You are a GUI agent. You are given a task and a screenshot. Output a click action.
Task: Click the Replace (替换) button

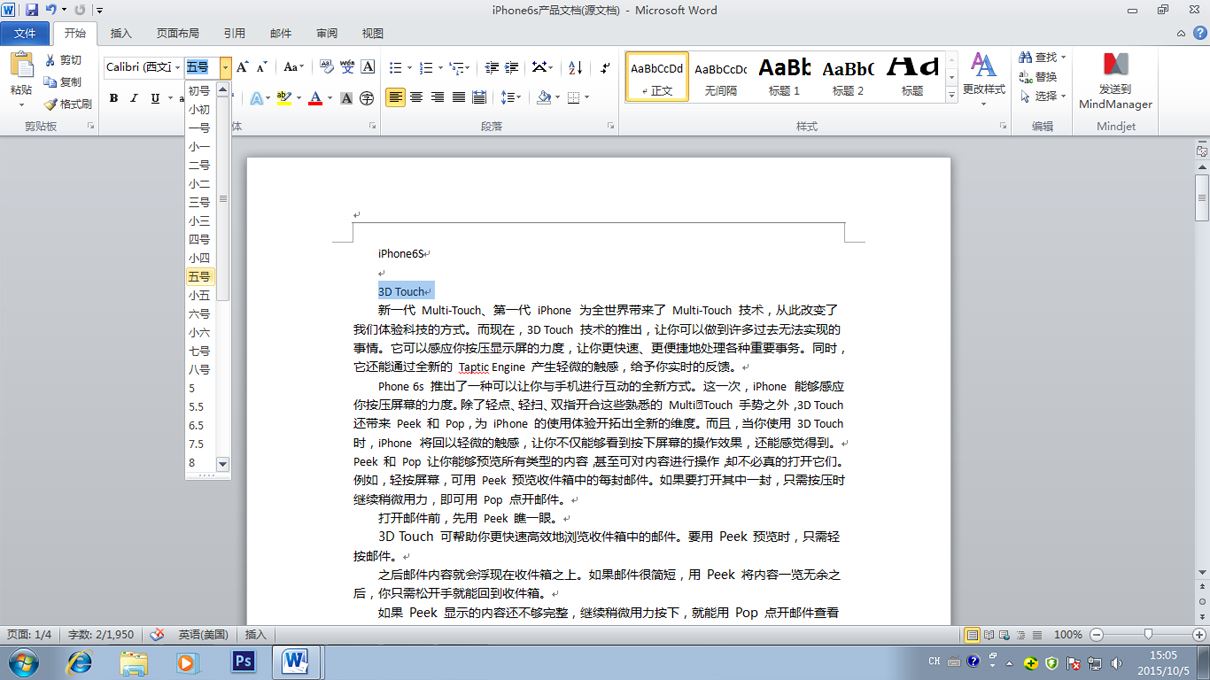tap(1038, 77)
